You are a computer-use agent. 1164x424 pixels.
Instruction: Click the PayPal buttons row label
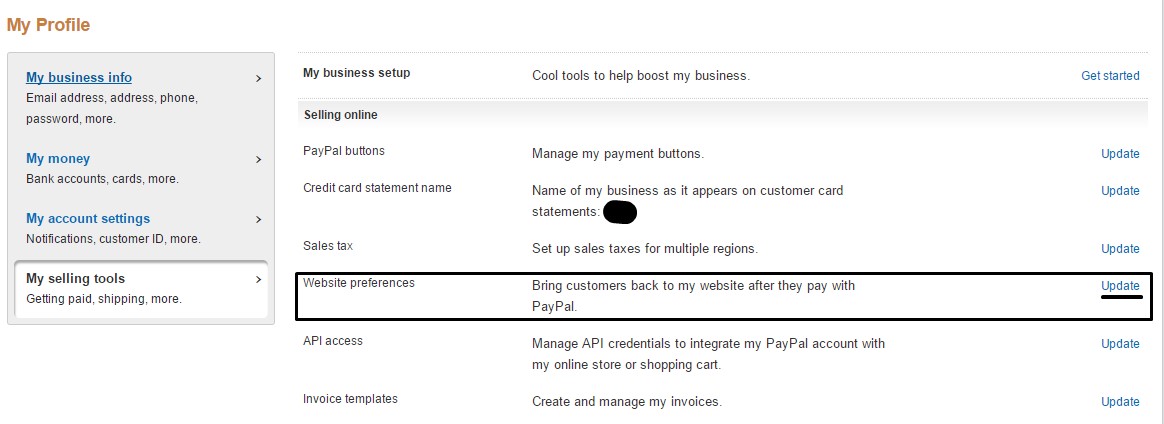coord(344,151)
